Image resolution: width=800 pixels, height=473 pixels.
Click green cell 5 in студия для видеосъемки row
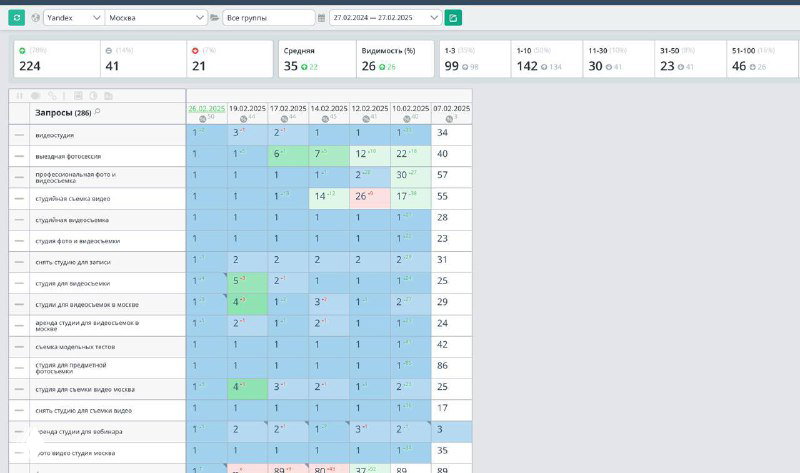coord(247,283)
